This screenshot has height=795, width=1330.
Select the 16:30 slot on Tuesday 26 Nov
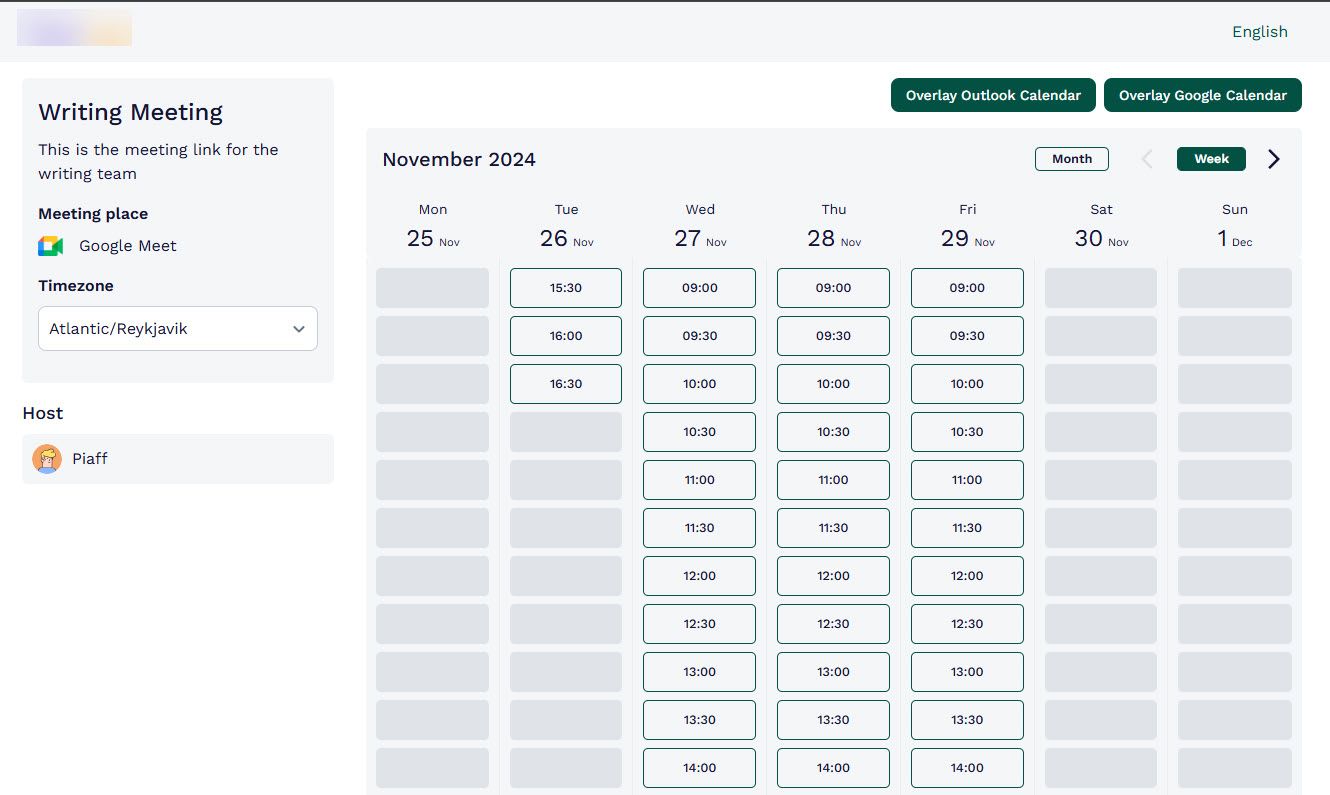[x=565, y=383]
